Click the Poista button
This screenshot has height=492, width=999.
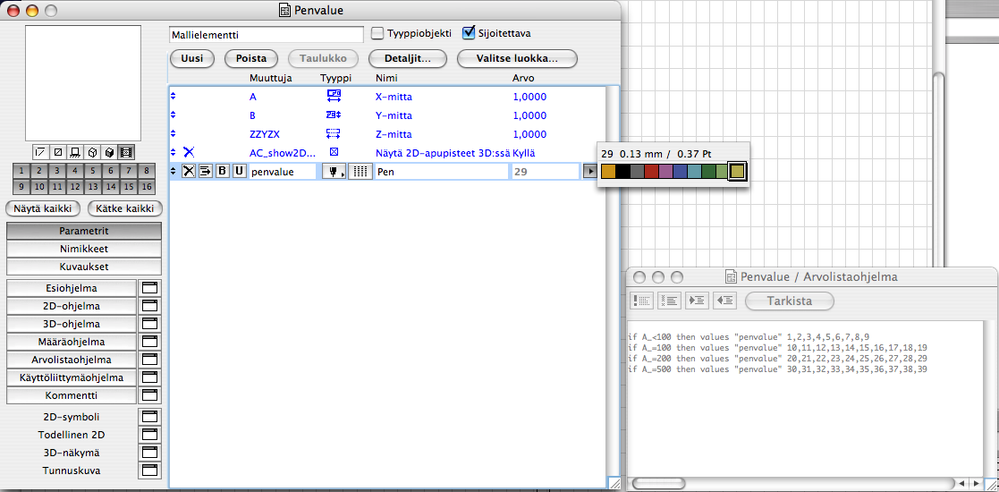tap(251, 58)
